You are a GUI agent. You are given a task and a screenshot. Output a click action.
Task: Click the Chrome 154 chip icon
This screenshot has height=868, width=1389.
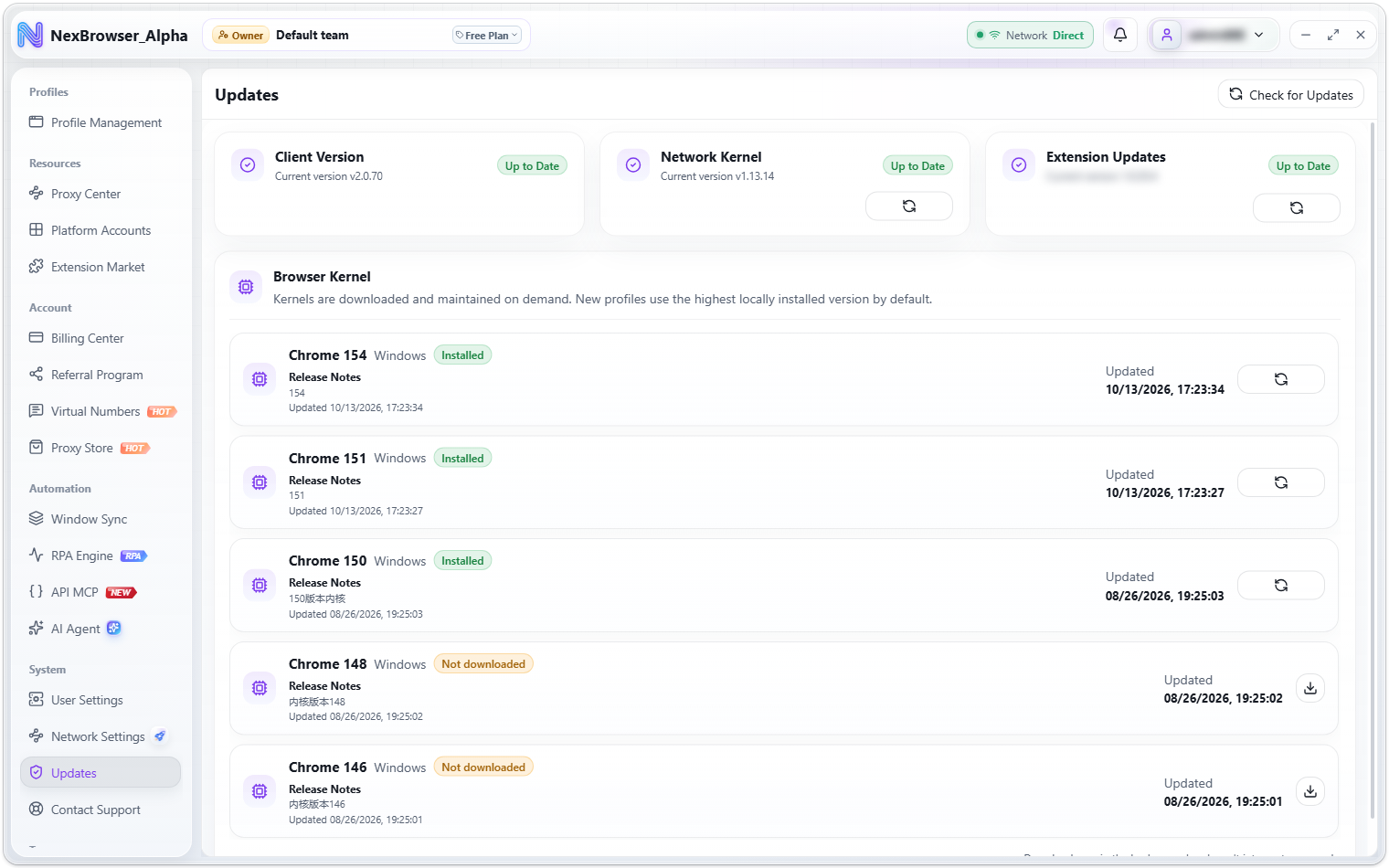[x=260, y=379]
